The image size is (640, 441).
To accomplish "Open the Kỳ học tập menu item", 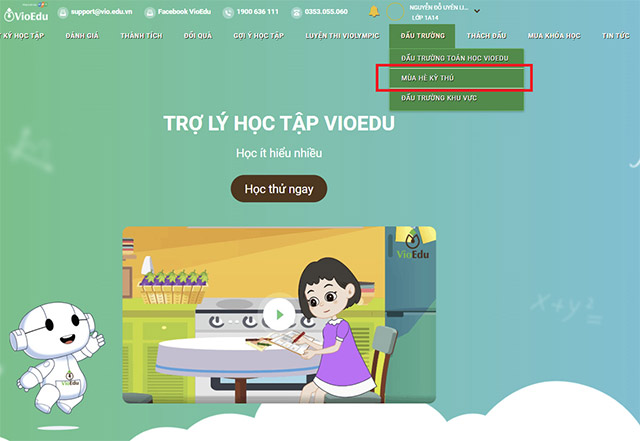I will coord(22,36).
